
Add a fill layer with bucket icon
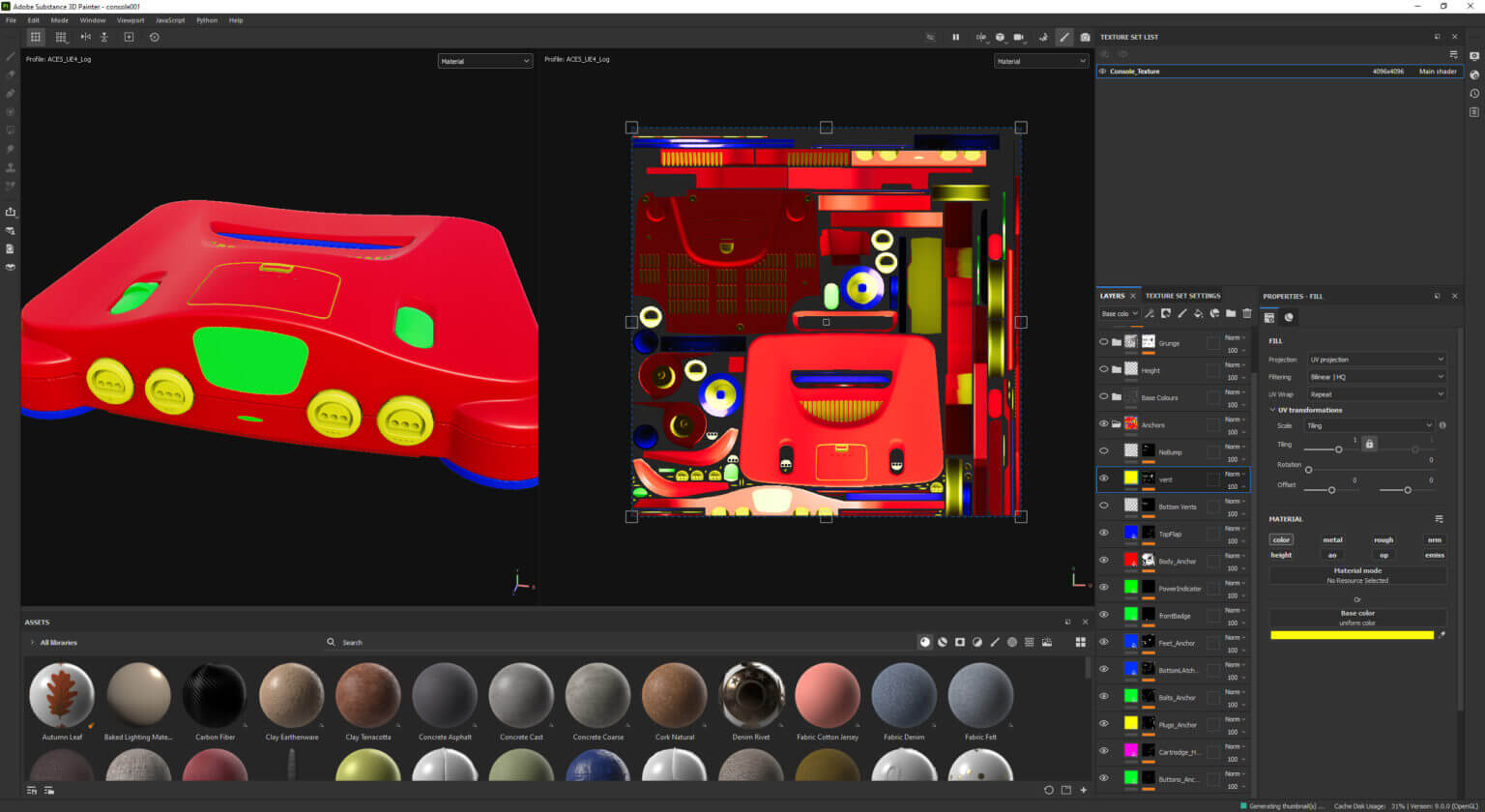(1198, 313)
